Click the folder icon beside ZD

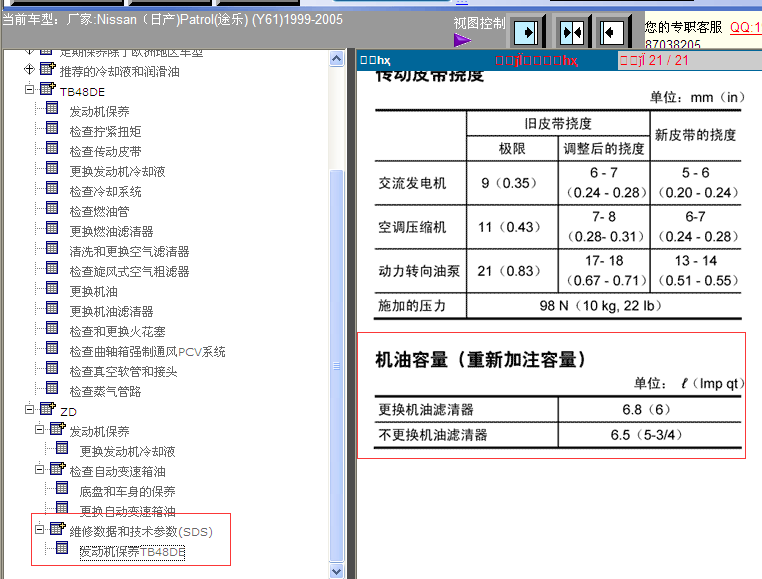tap(48, 408)
